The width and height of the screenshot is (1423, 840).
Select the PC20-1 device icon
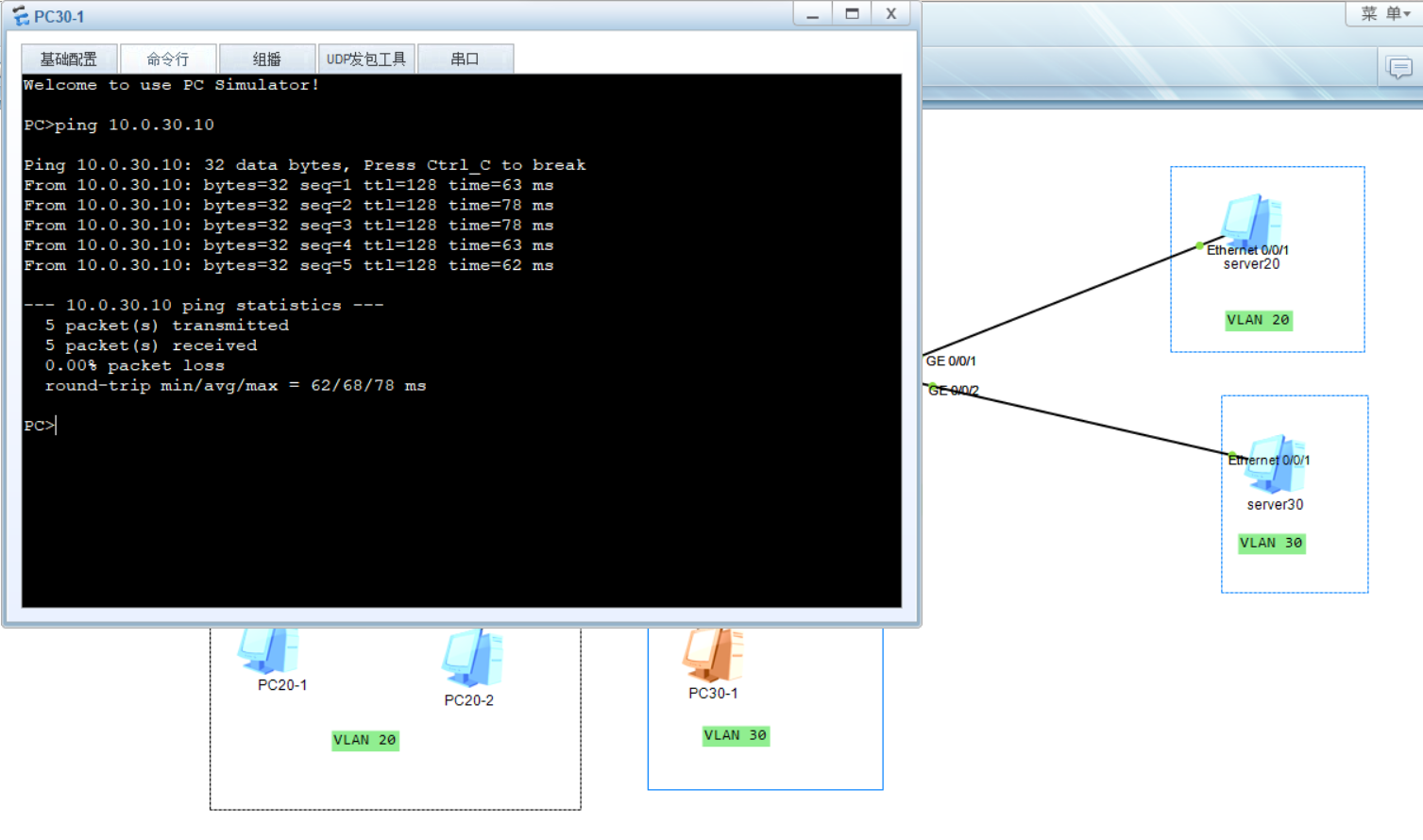tap(268, 651)
